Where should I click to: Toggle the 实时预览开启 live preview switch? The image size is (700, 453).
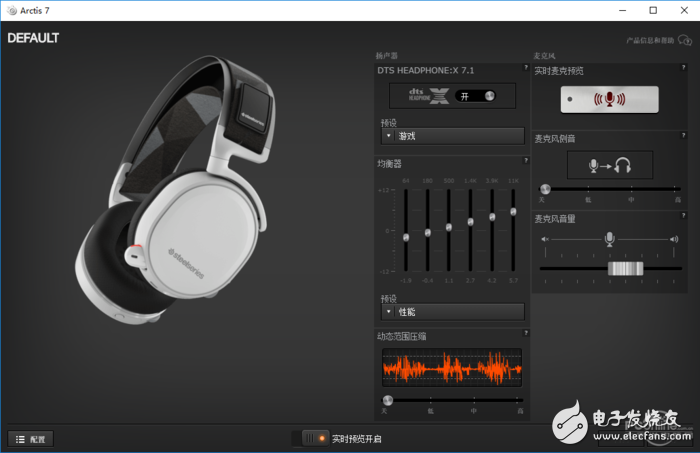316,438
